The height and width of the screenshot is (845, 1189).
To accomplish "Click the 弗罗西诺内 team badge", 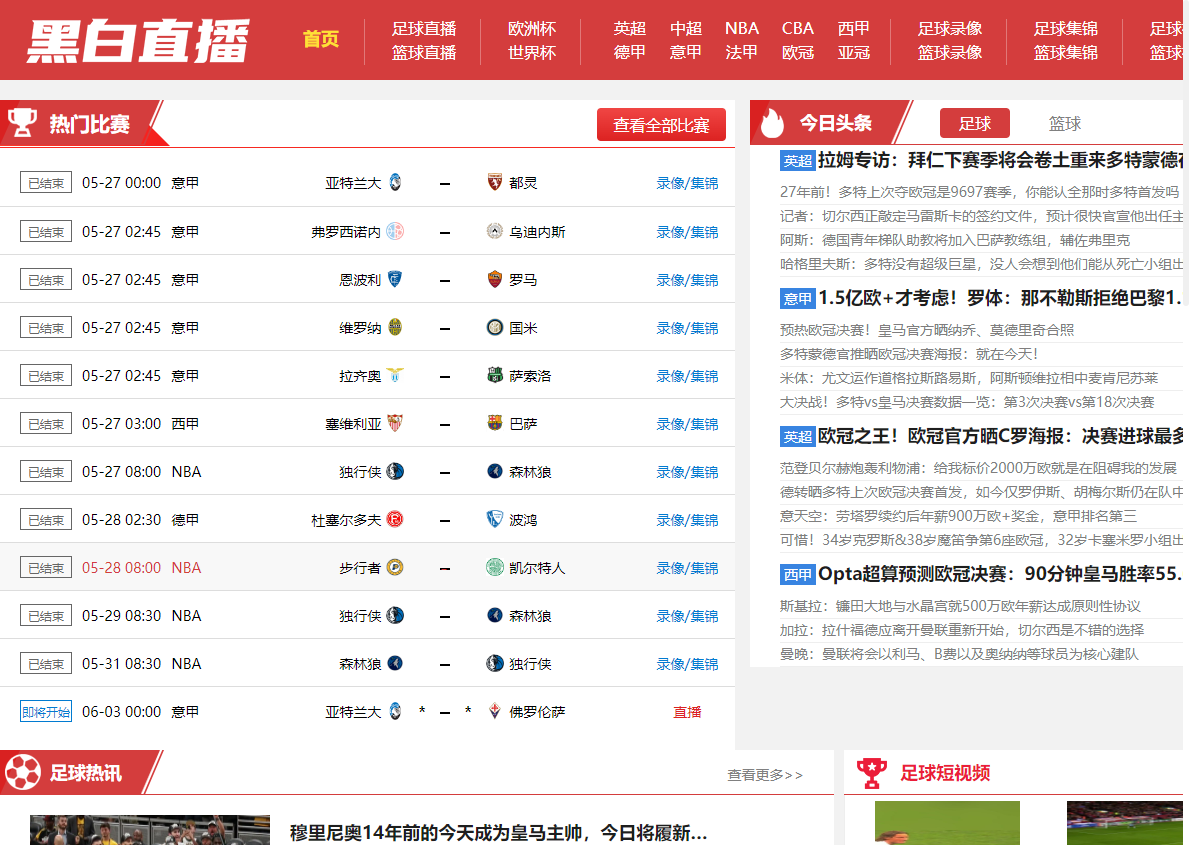I will coord(395,231).
